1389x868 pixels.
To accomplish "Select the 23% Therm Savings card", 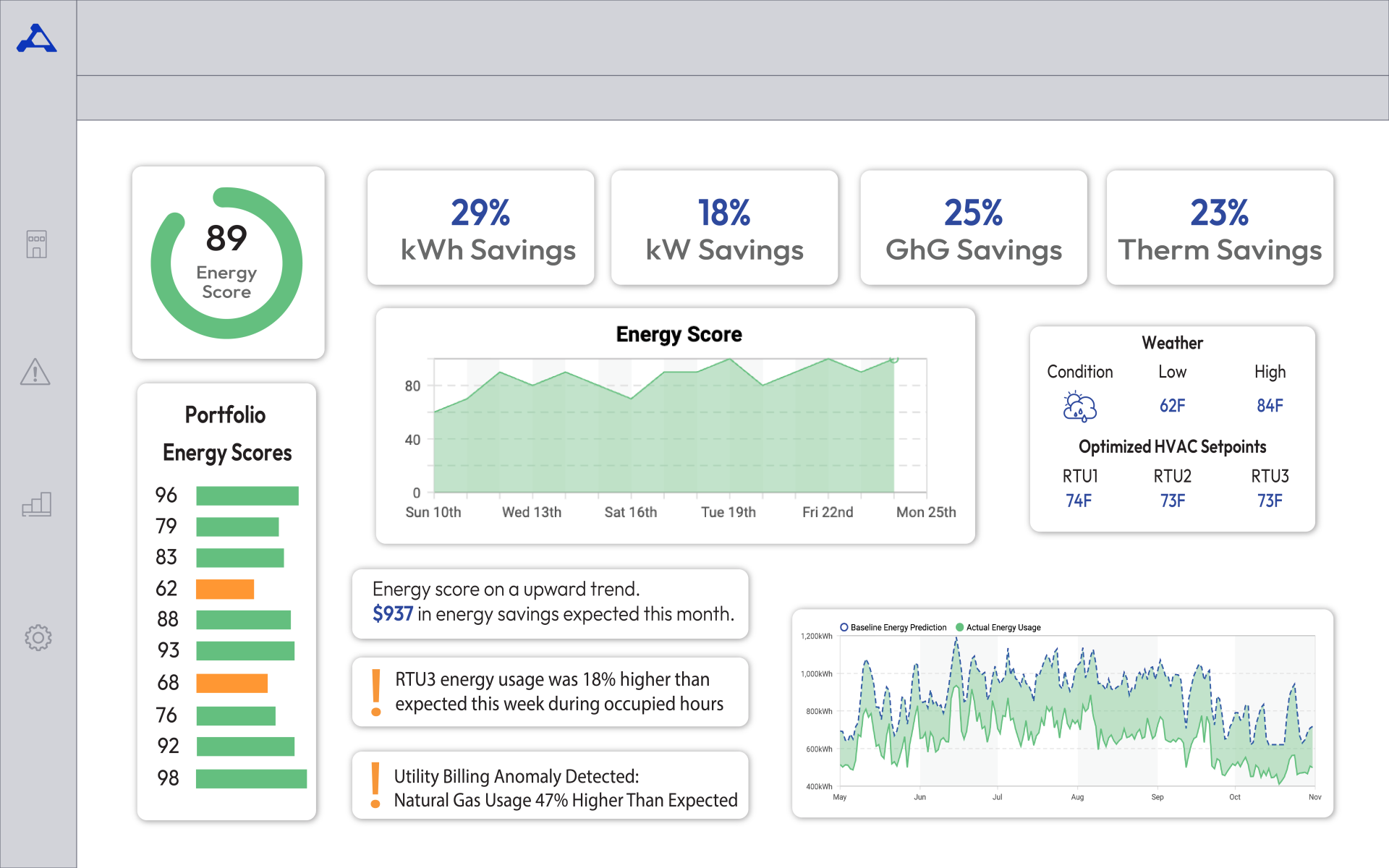I will pyautogui.click(x=1219, y=228).
